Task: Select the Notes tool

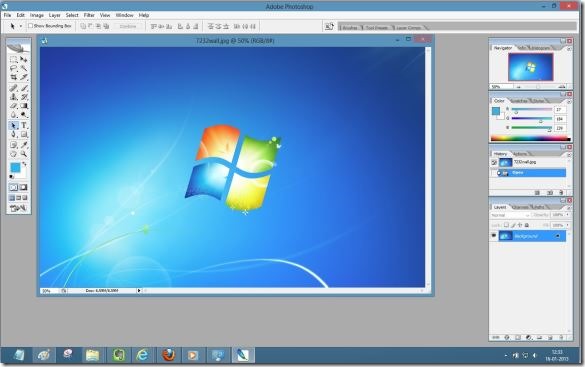Action: [13, 145]
